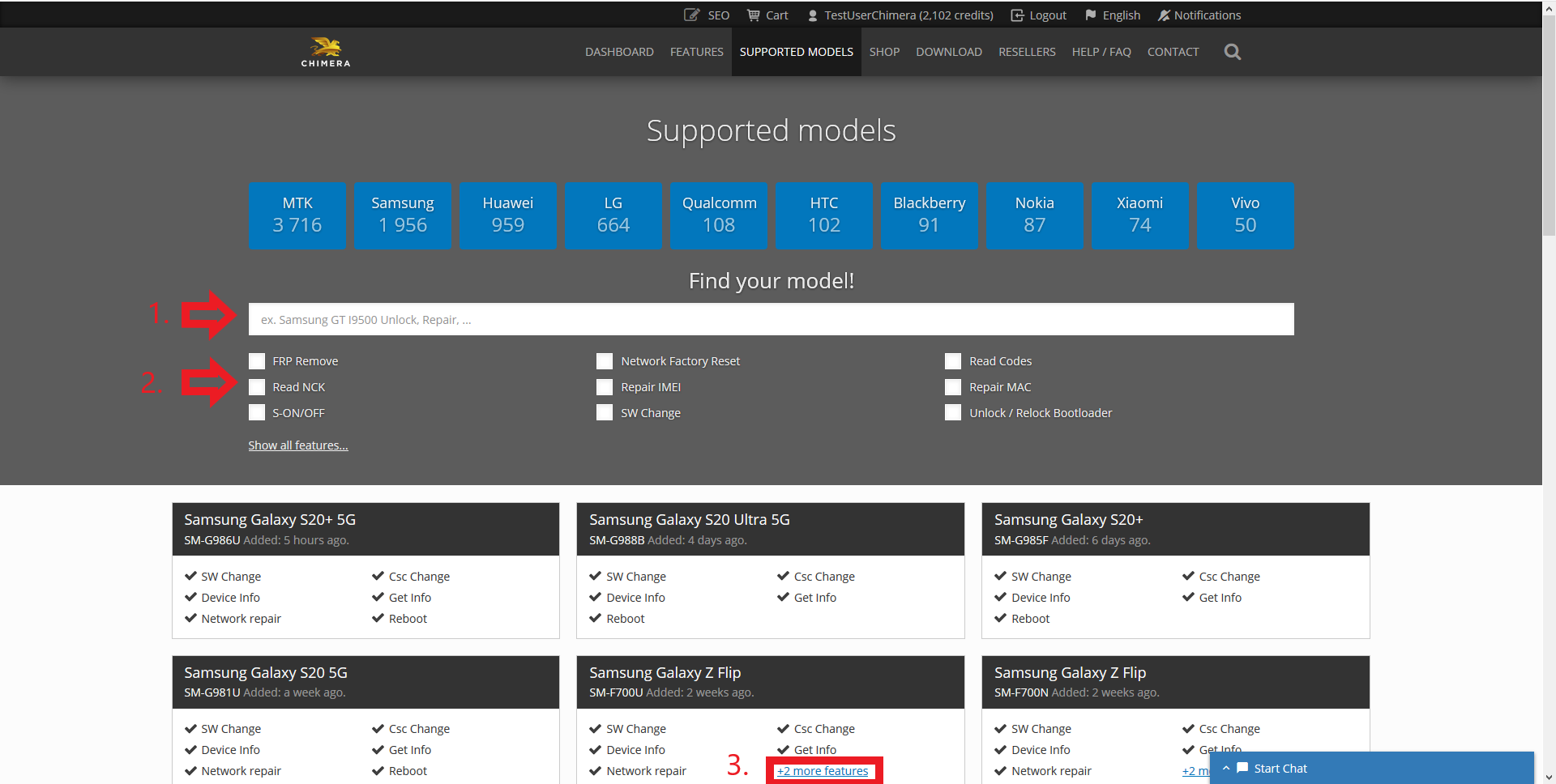The height and width of the screenshot is (784, 1556).
Task: Check the Repair IMEI option
Action: (605, 387)
